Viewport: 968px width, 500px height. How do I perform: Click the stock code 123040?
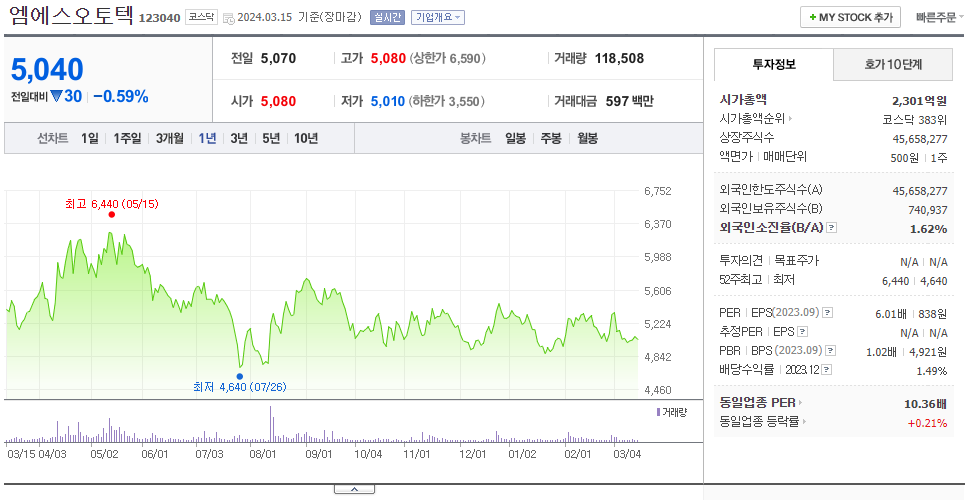(x=159, y=18)
